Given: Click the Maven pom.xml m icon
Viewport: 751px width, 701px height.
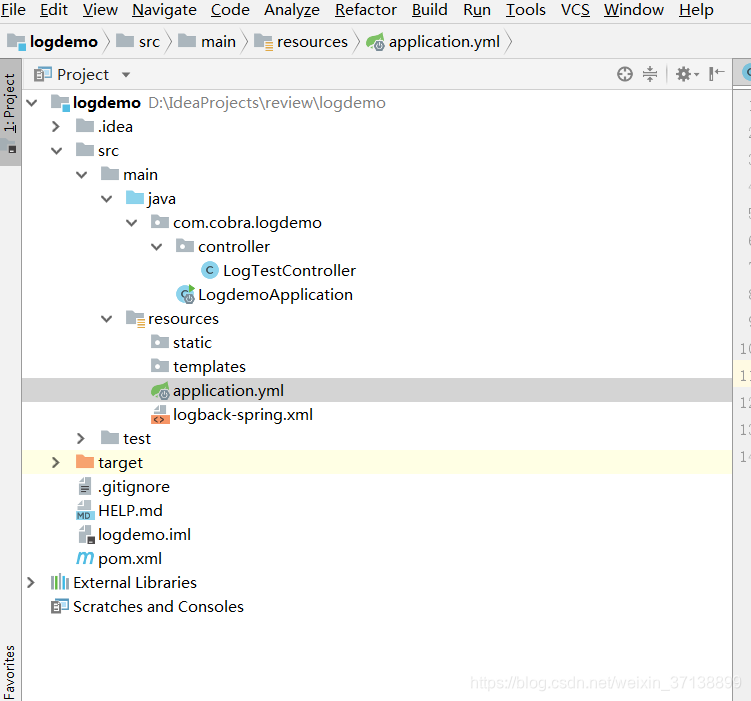Looking at the screenshot, I should click(85, 558).
